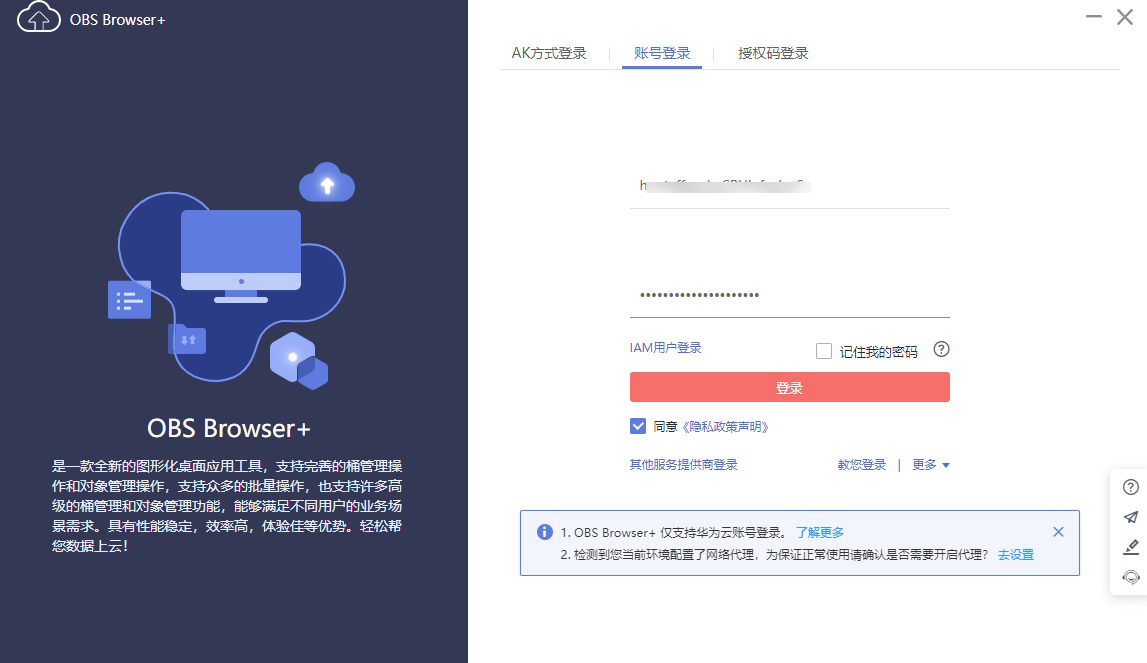The height and width of the screenshot is (663, 1147).
Task: Click the info icon in the notice banner
Action: coord(544,532)
